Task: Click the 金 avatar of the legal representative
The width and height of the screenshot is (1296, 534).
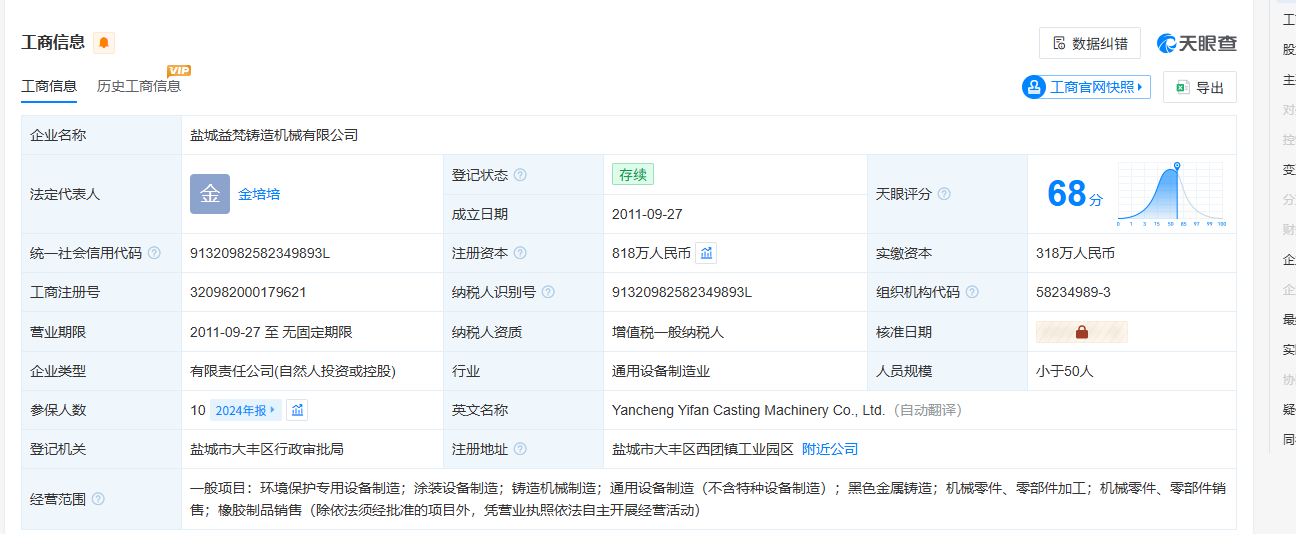Action: coord(210,194)
